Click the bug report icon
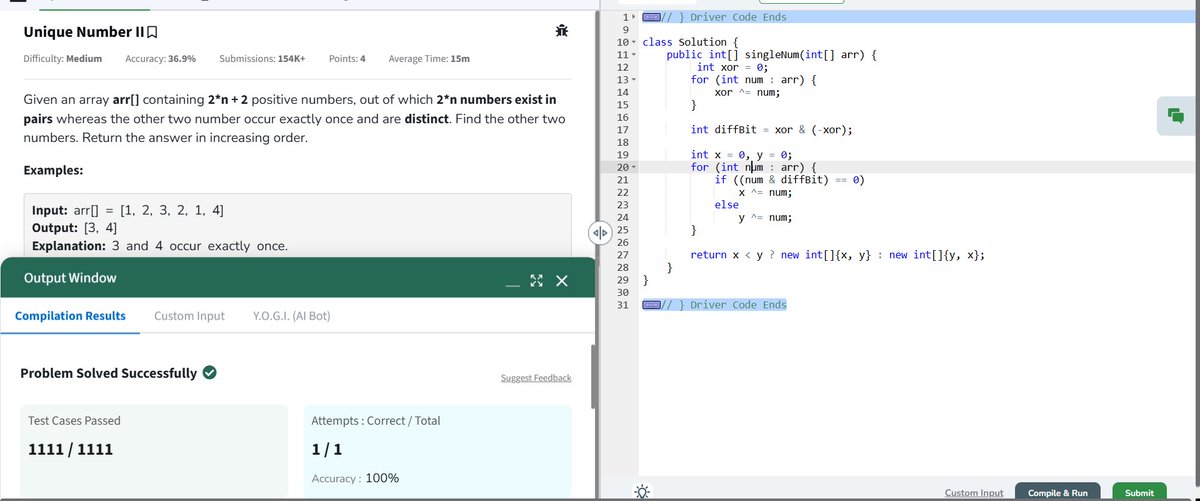The height and width of the screenshot is (501, 1200). pos(561,33)
